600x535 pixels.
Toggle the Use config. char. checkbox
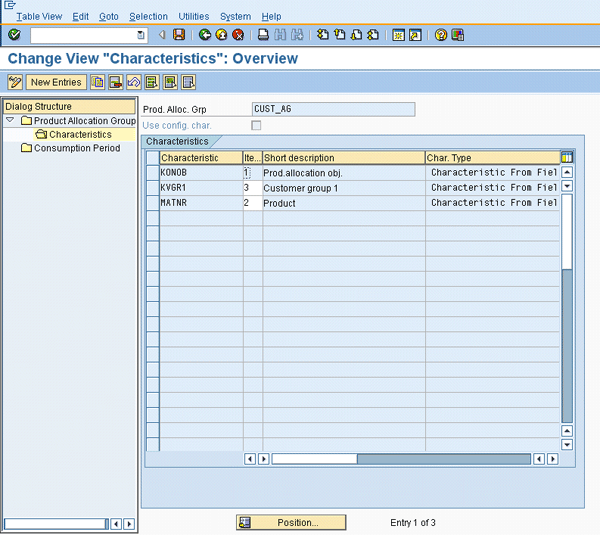coord(257,125)
